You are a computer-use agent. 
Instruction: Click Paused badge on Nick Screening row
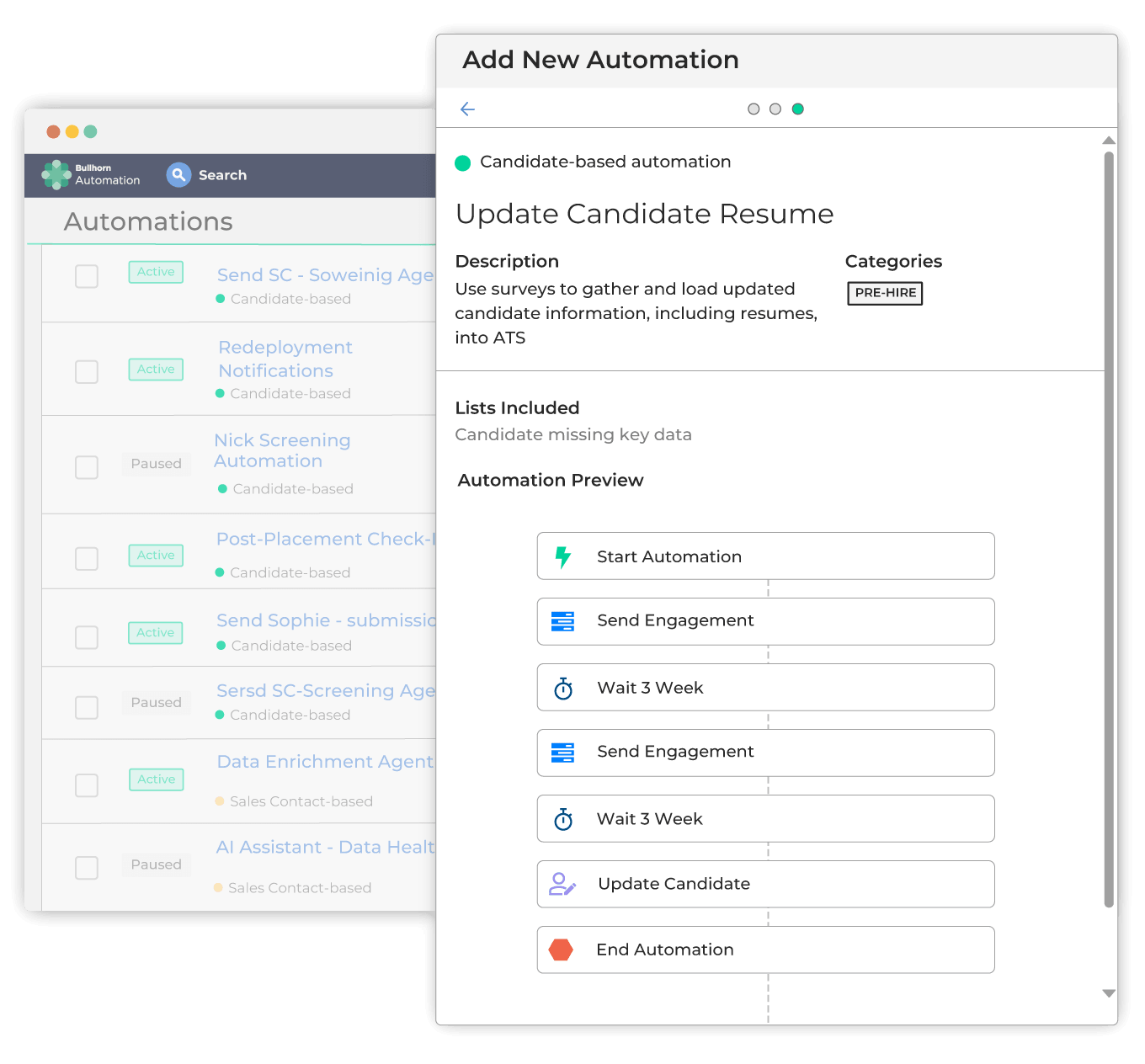pos(156,464)
